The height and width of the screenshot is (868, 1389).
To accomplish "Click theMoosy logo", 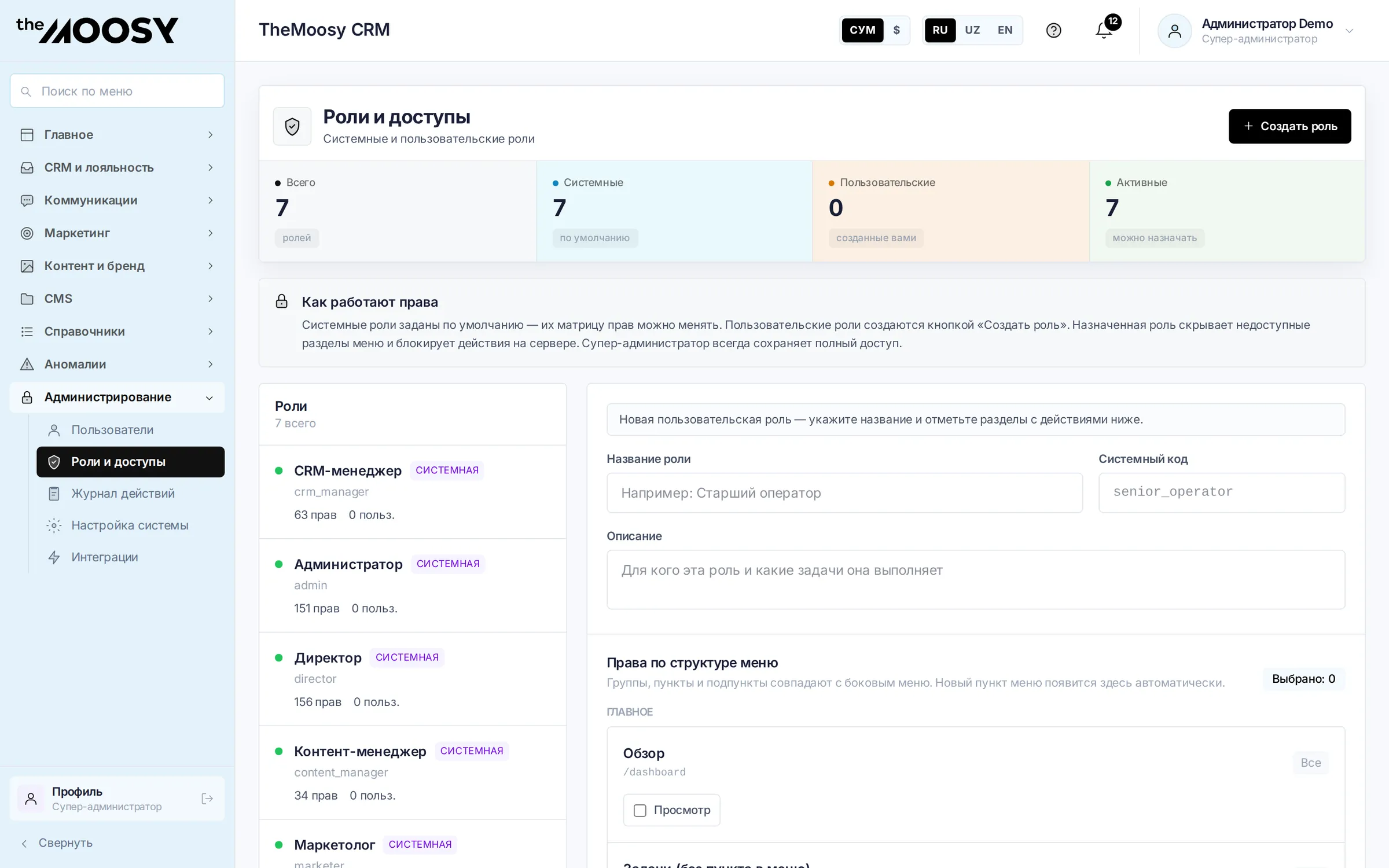I will (x=97, y=30).
